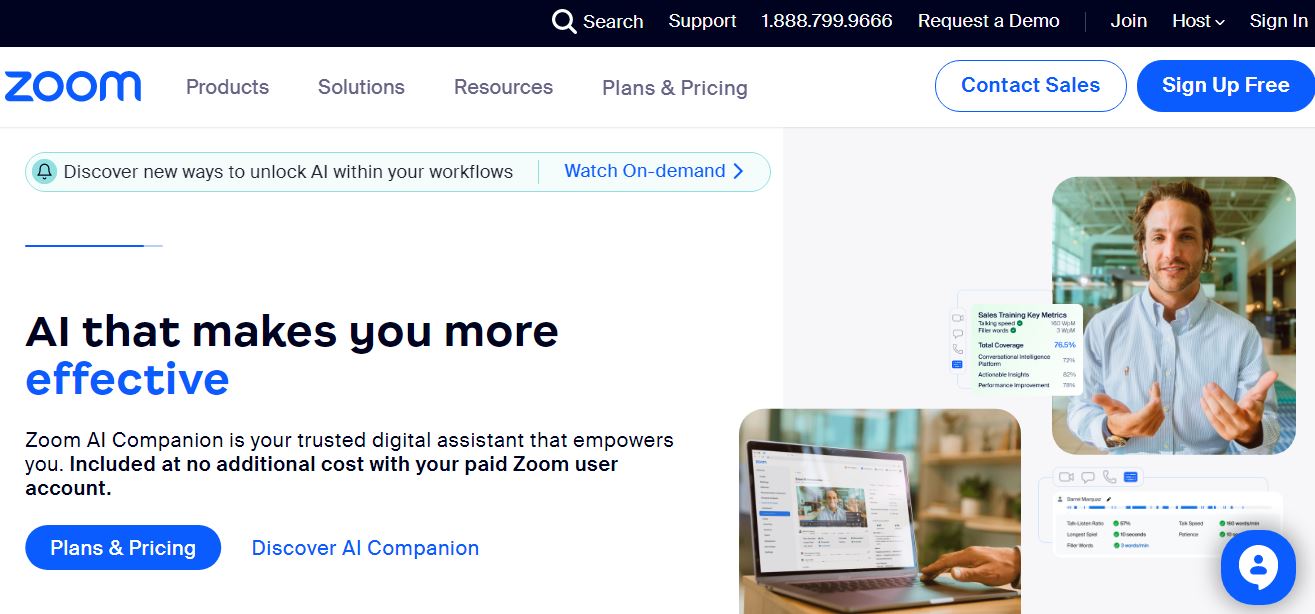Viewport: 1315px width, 614px height.
Task: Click the Request a Demo link
Action: pos(988,21)
